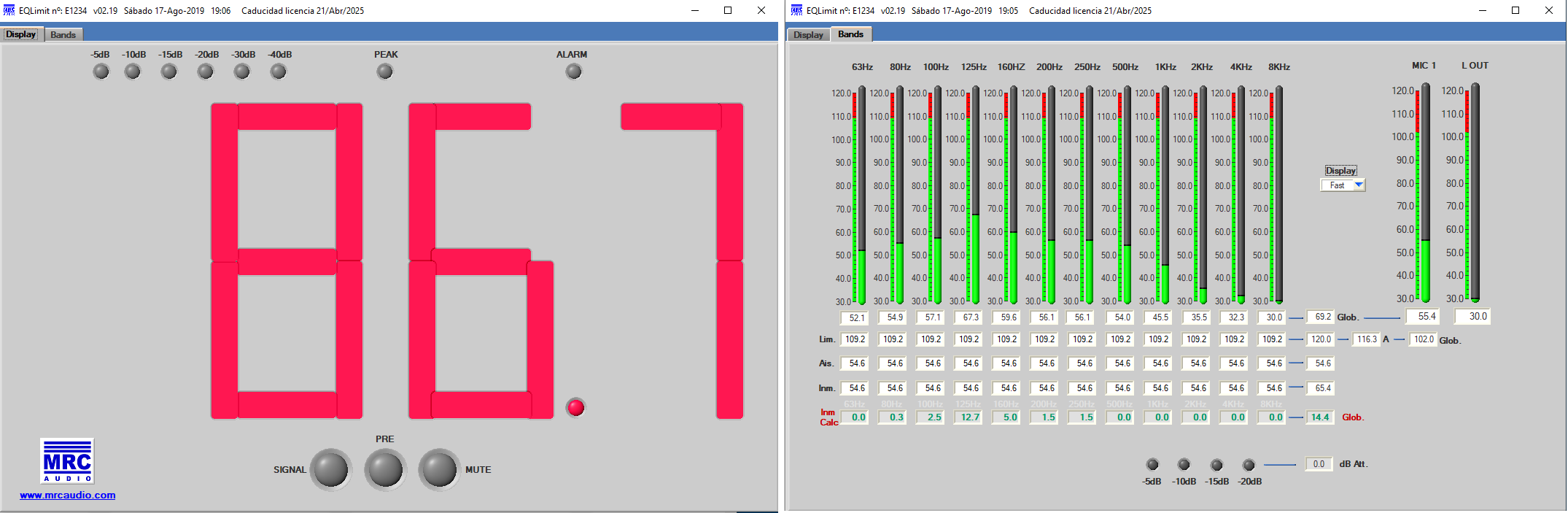
Task: Click the dB Att. value field
Action: click(1319, 464)
